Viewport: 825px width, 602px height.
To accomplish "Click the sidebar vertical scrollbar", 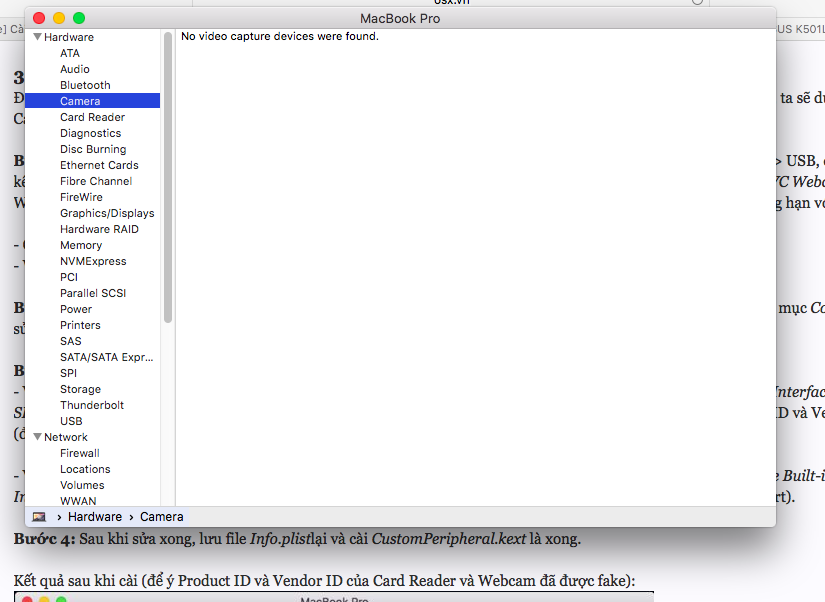I will coord(168,180).
